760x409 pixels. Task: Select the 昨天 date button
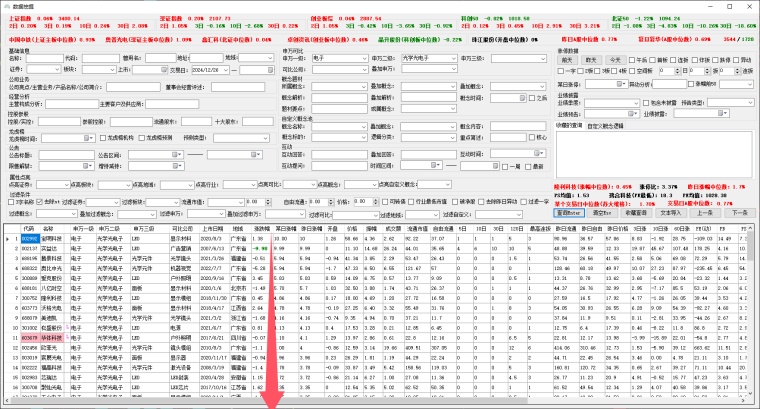[591, 60]
